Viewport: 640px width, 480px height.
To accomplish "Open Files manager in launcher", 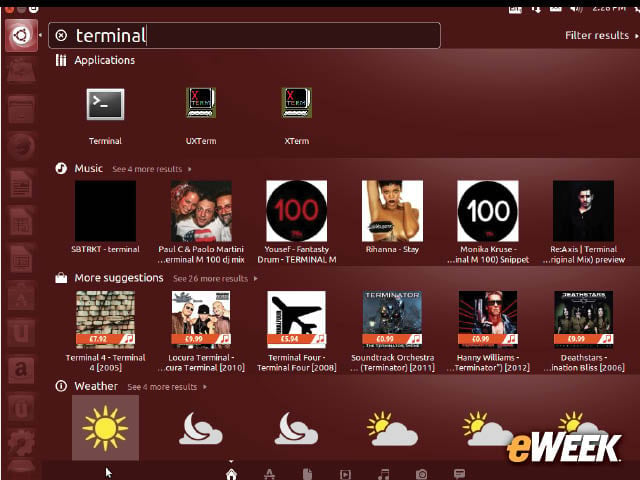I will (21, 109).
